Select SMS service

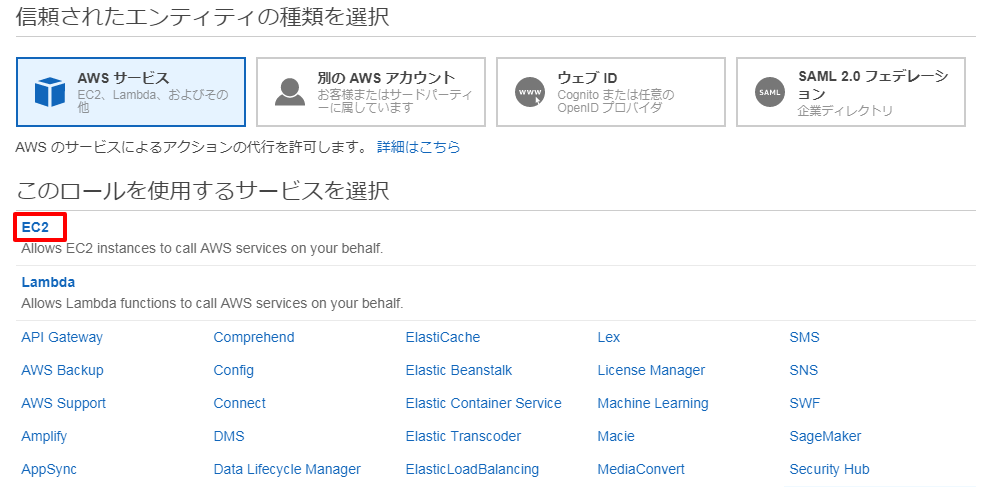click(804, 337)
